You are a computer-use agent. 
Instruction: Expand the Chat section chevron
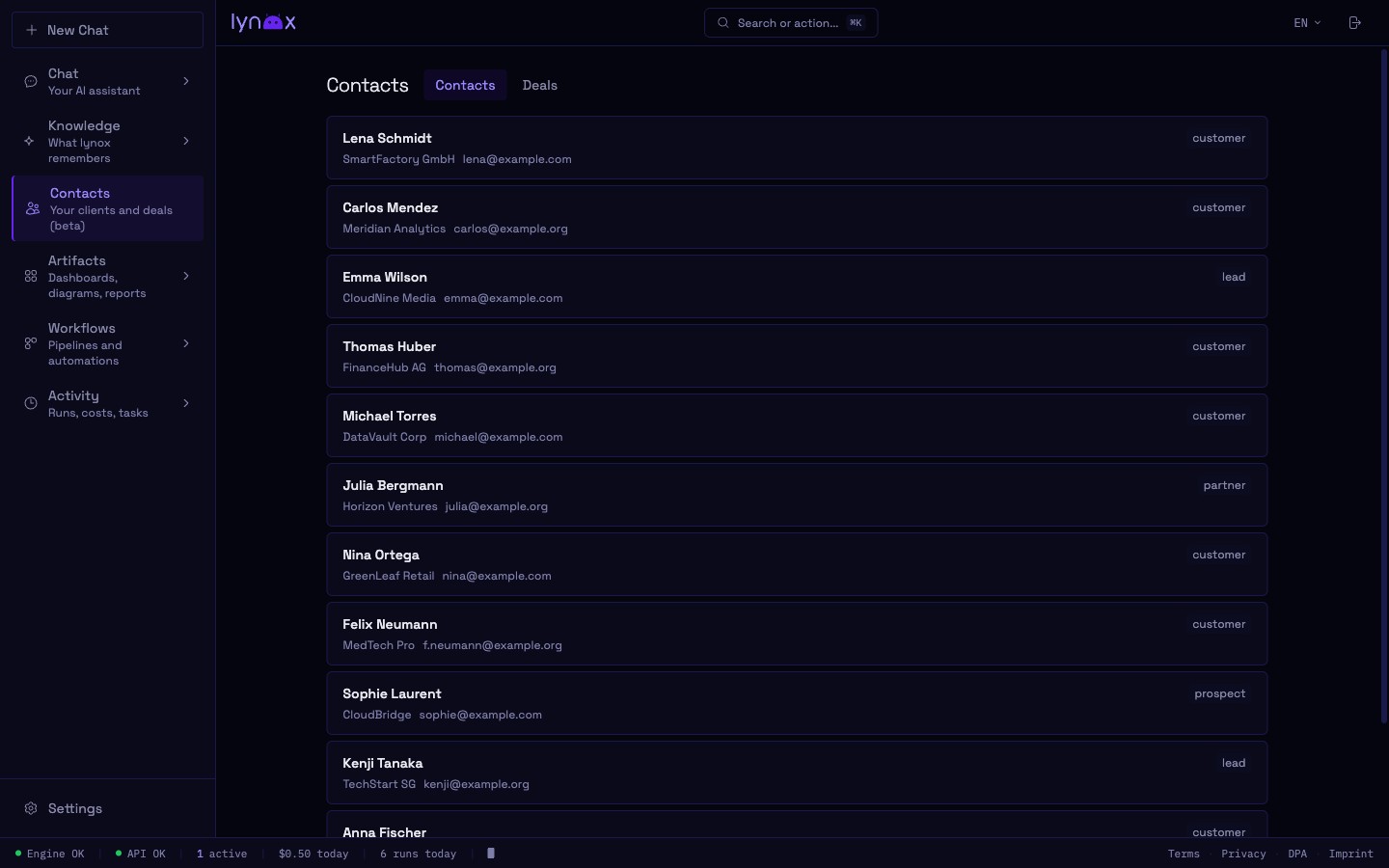[186, 82]
